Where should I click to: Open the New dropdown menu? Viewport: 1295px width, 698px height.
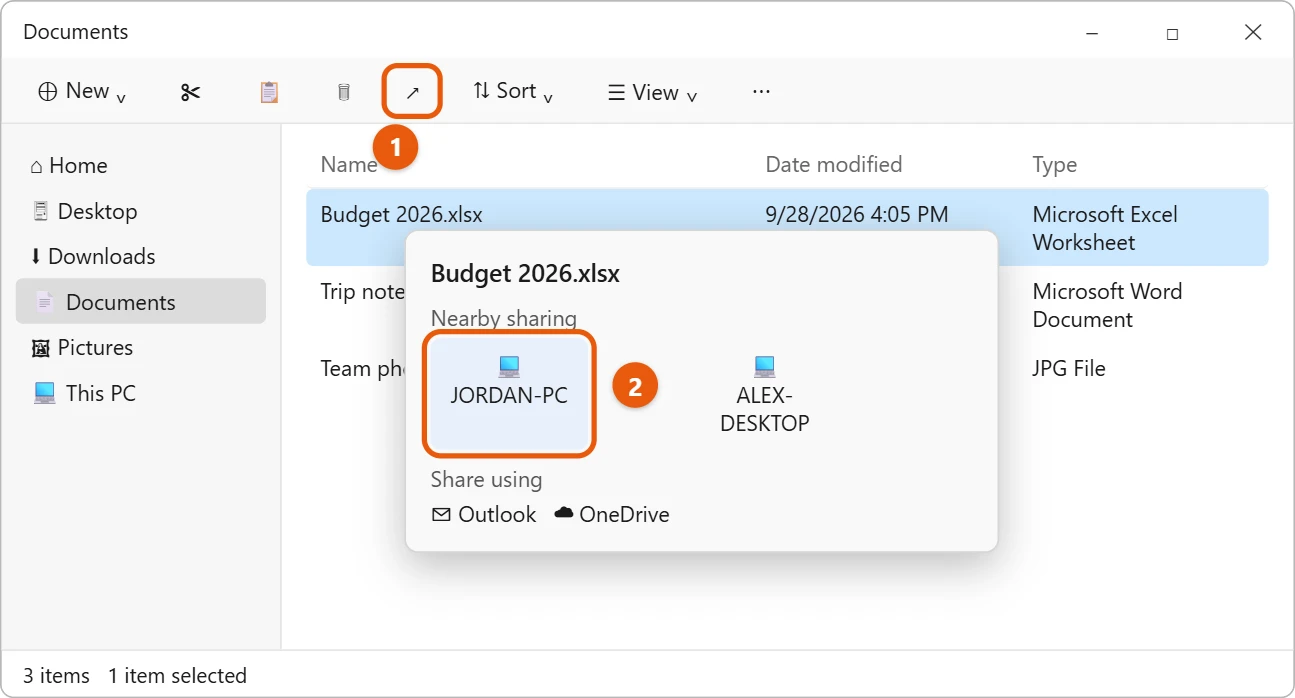point(82,92)
